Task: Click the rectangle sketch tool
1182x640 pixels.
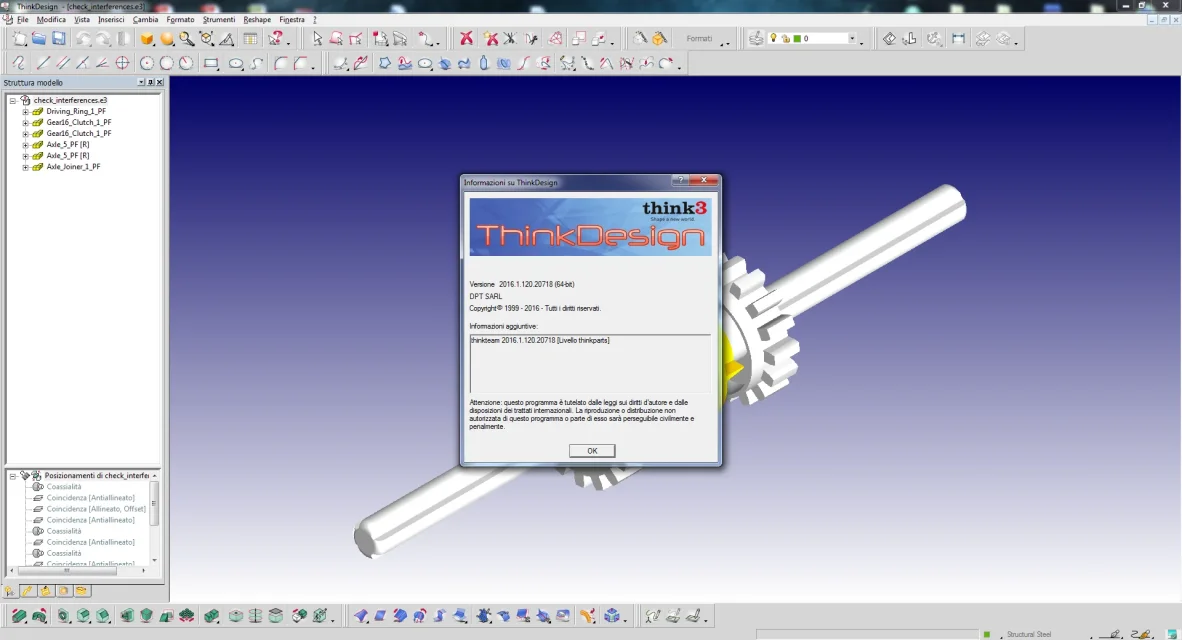Action: pos(211,63)
